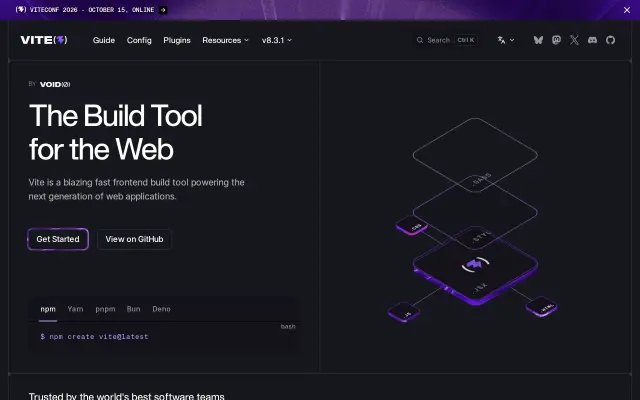Open the Plugins nav item
640x400 pixels.
pyautogui.click(x=177, y=40)
